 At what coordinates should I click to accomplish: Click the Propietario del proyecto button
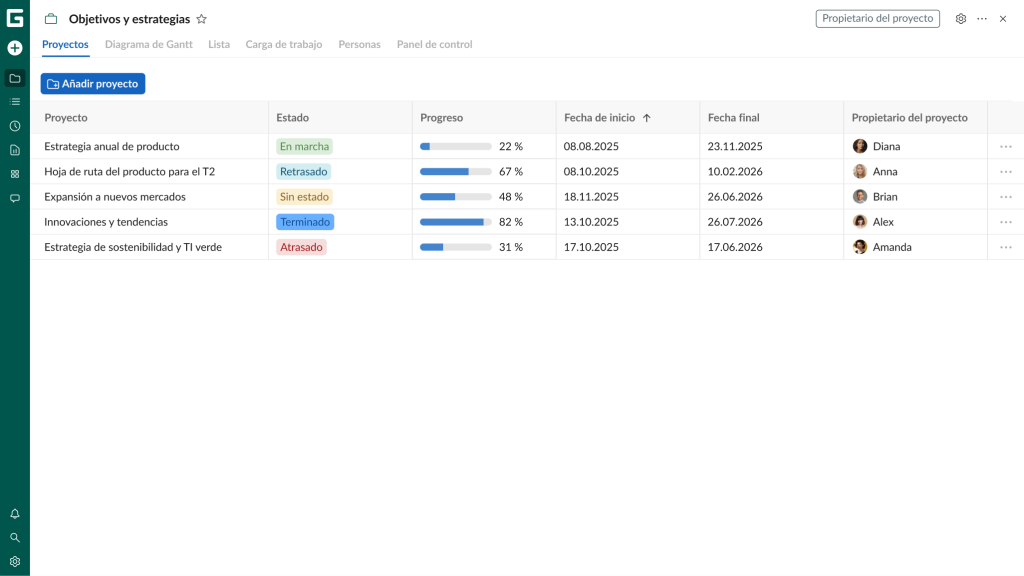[878, 18]
